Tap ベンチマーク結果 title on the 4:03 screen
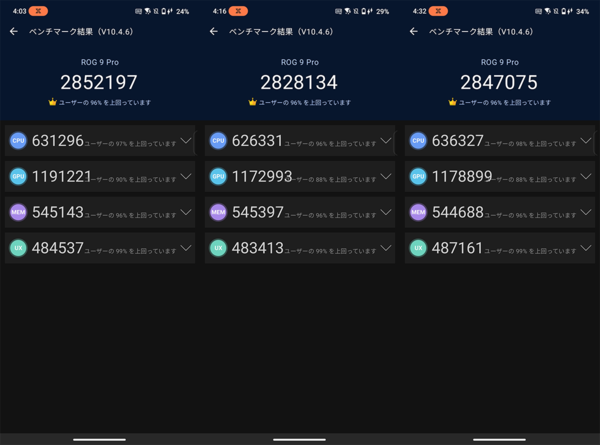This screenshot has width=600, height=445. (x=81, y=32)
